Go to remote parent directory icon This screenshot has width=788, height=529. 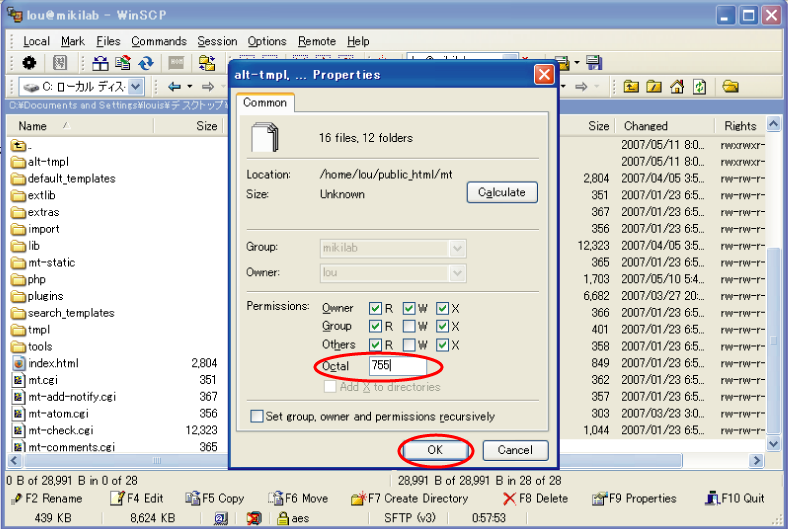tap(631, 86)
